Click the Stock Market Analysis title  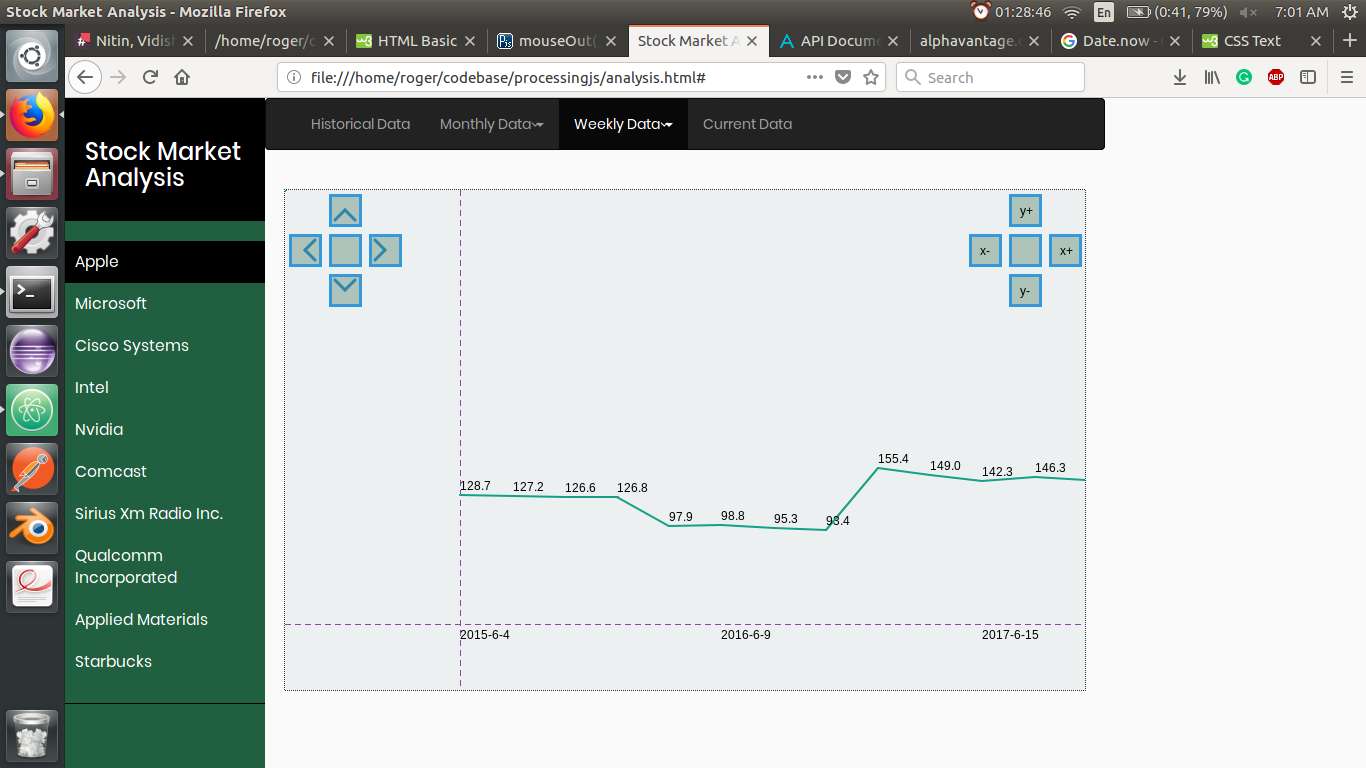163,164
